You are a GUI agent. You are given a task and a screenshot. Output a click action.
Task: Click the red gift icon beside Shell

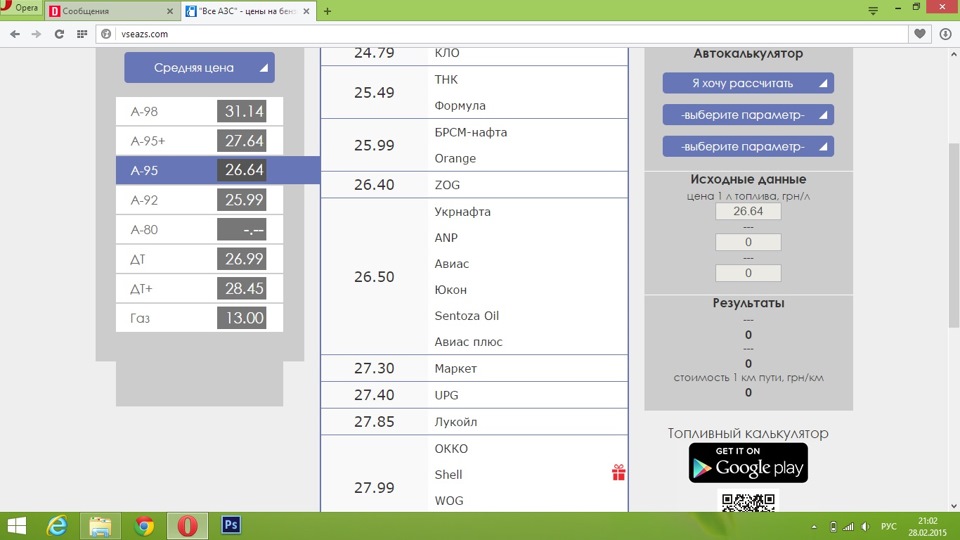pos(618,473)
